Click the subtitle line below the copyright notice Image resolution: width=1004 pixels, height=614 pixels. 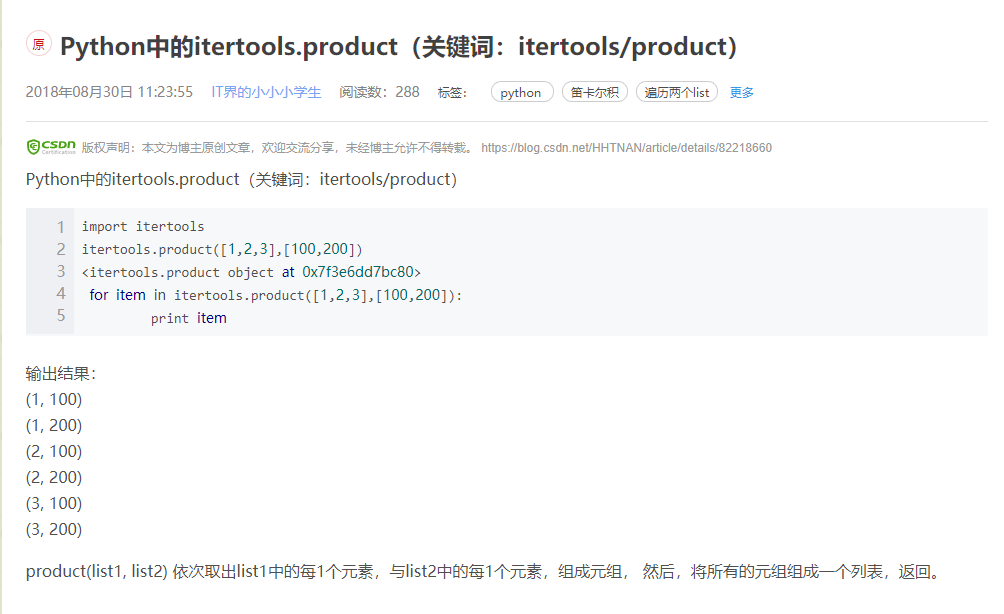241,179
